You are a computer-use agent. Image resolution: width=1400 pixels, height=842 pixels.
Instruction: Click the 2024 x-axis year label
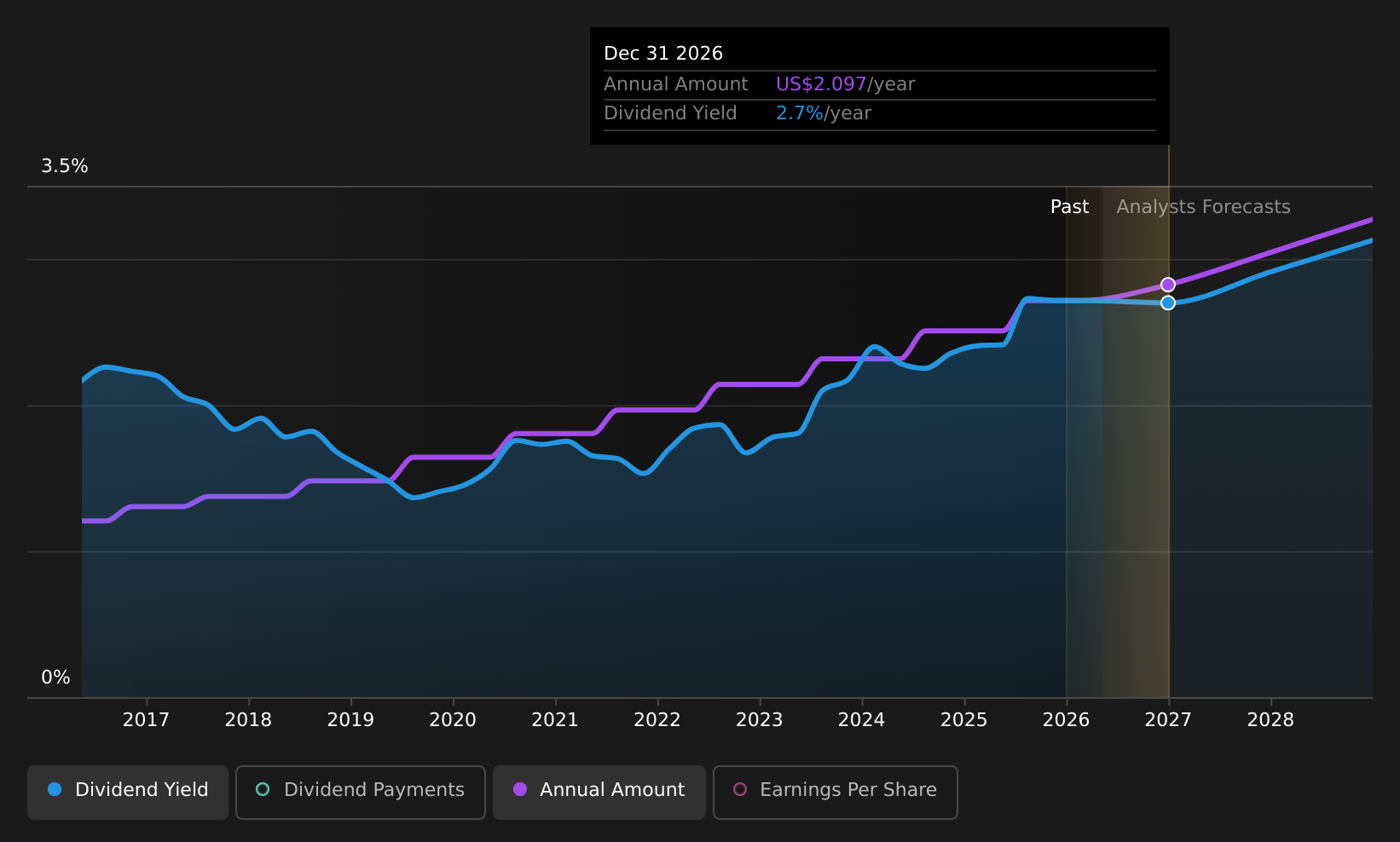pyautogui.click(x=862, y=720)
